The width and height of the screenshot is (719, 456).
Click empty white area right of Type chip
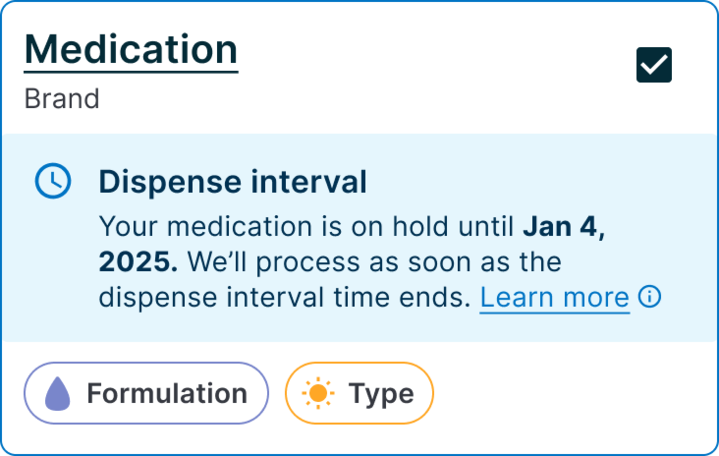click(573, 393)
